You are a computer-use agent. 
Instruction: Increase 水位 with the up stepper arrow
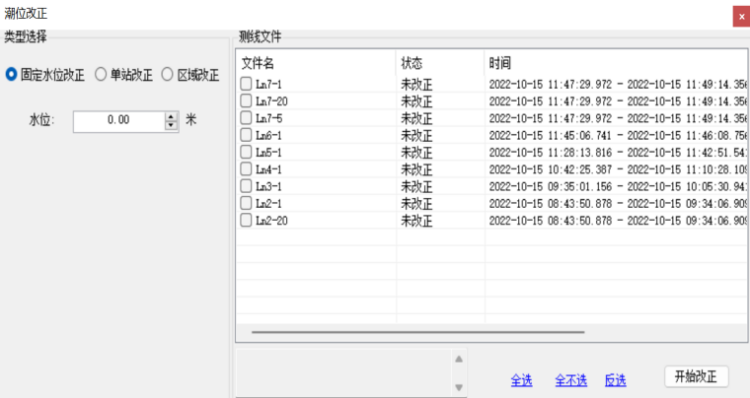click(171, 116)
